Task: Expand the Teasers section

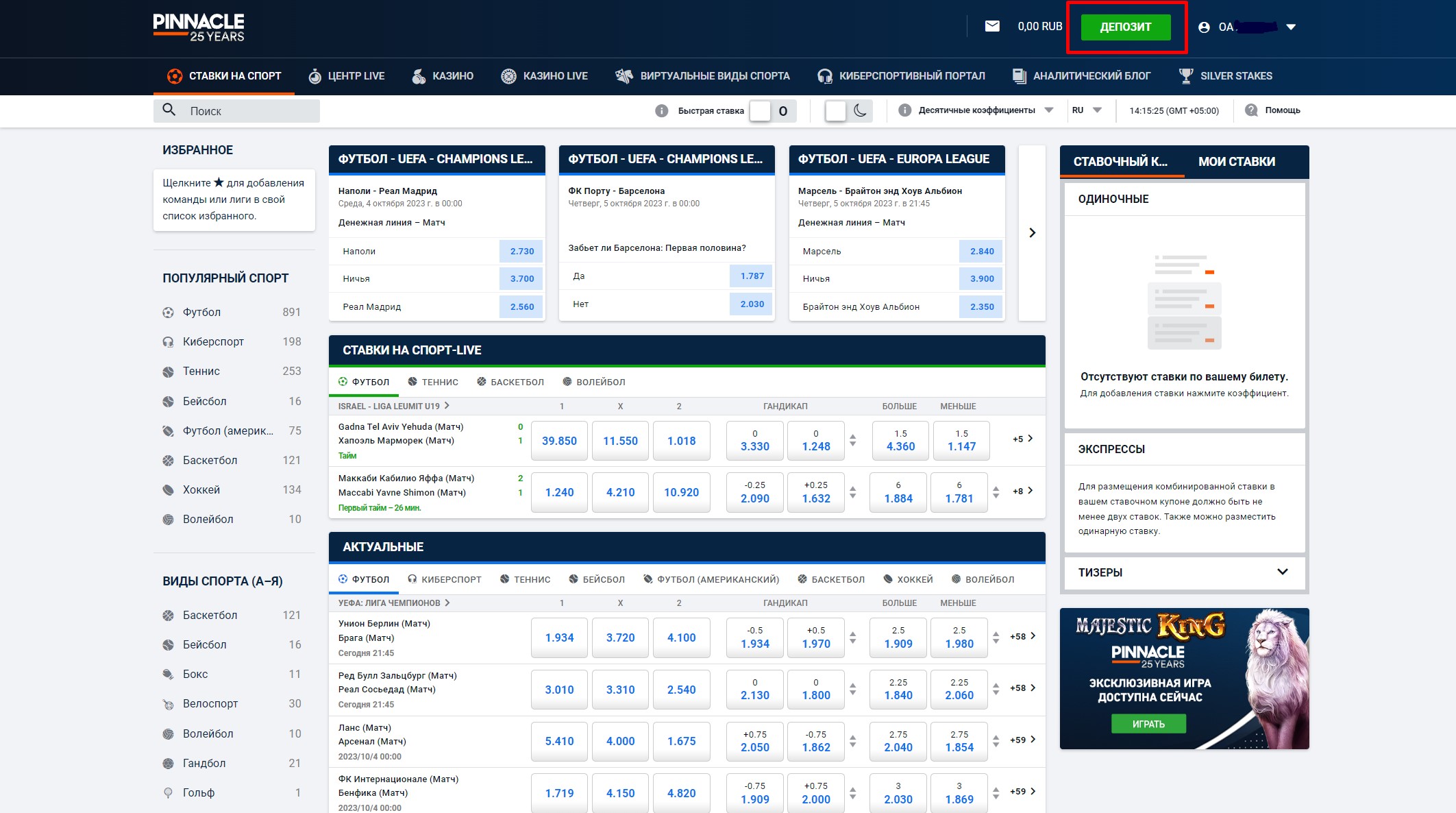Action: pos(1282,572)
